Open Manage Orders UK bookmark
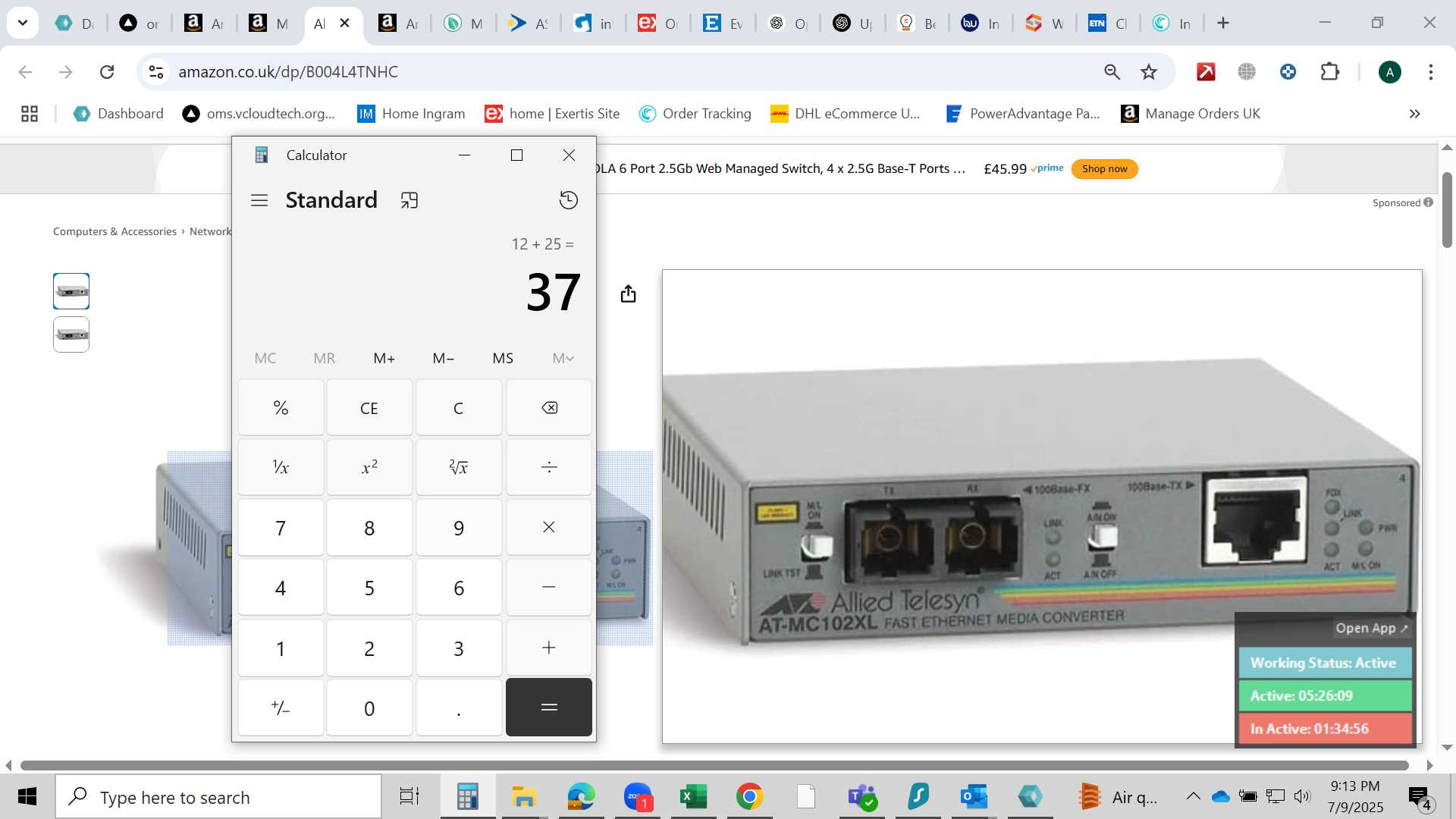The width and height of the screenshot is (1456, 819). [1191, 114]
